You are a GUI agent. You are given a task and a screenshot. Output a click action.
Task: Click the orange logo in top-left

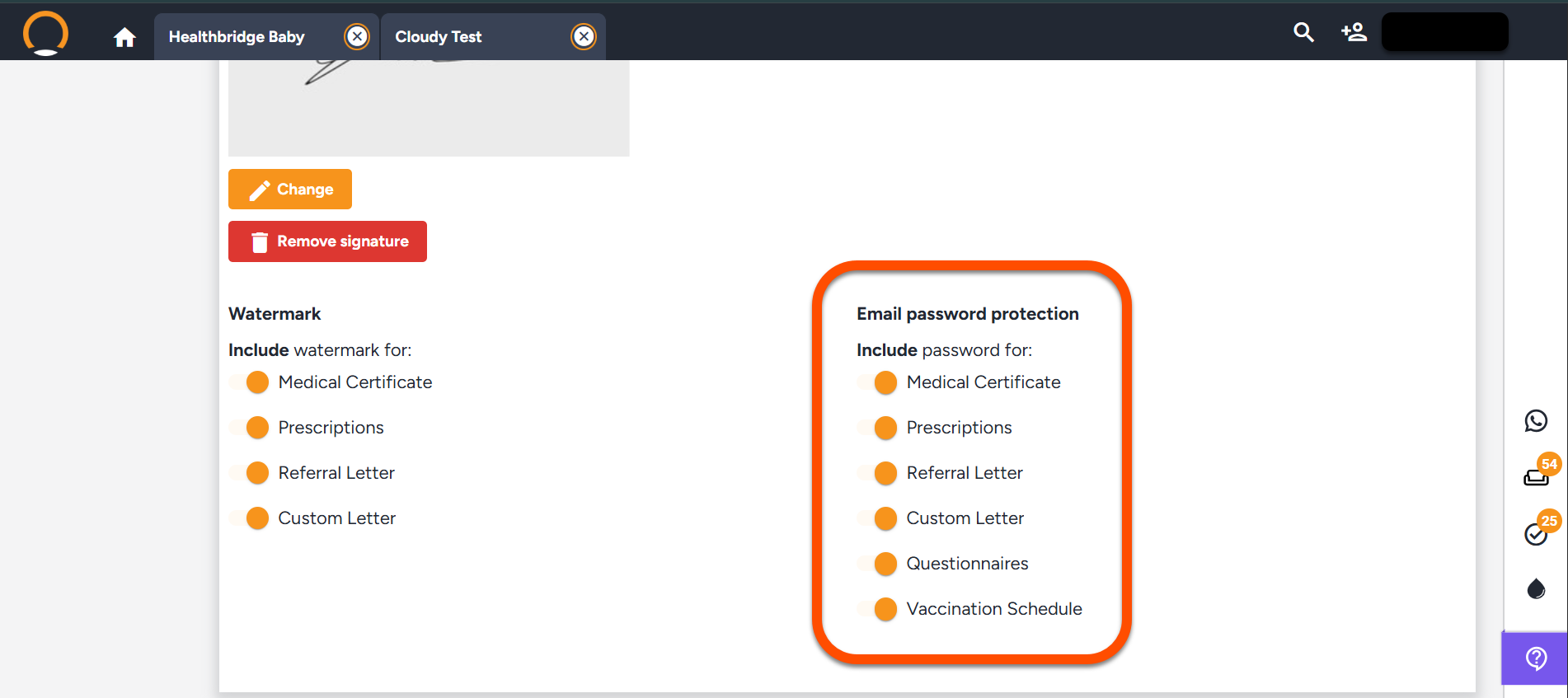click(45, 34)
